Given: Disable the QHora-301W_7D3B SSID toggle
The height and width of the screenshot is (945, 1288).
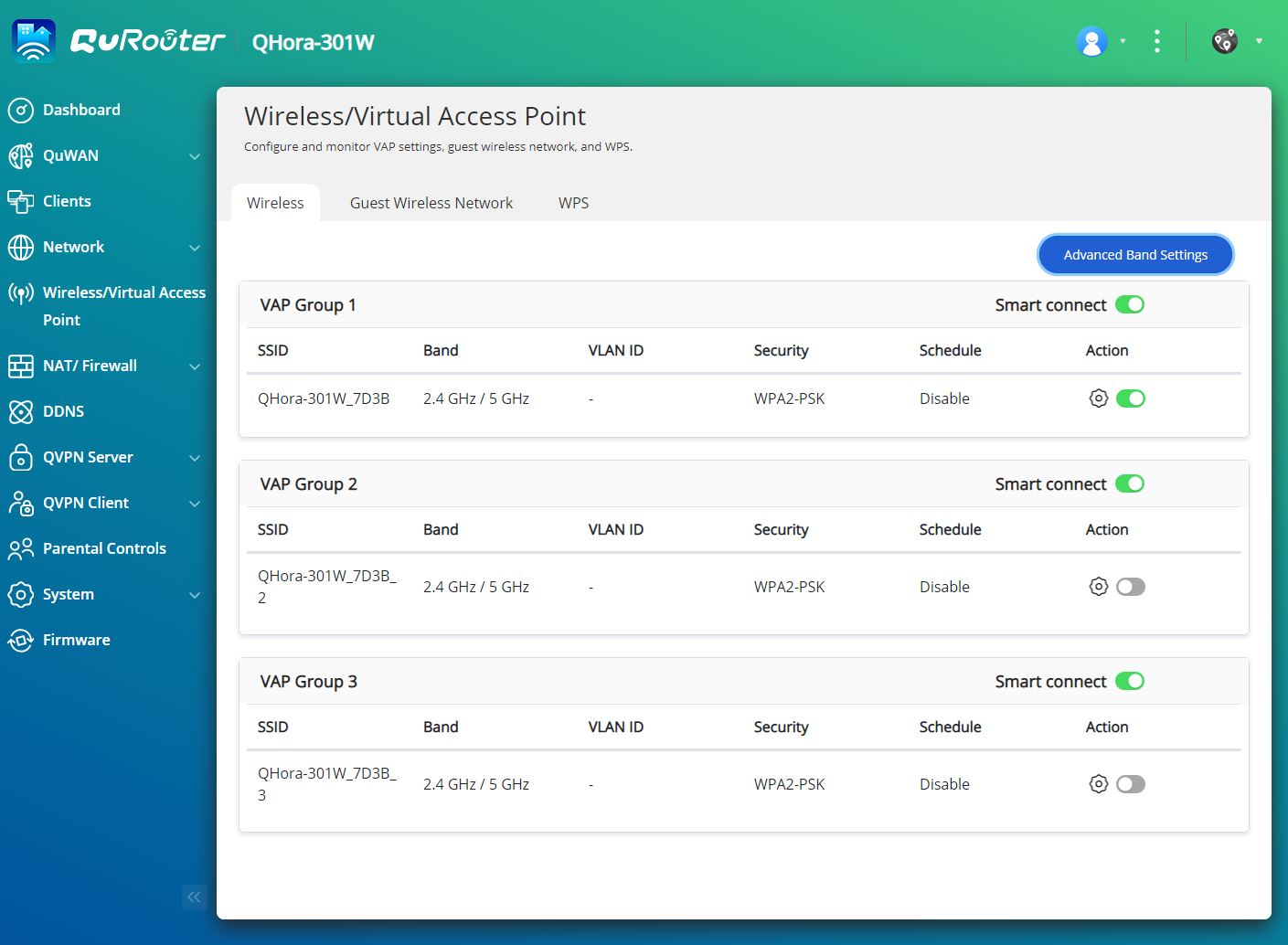Looking at the screenshot, I should click(x=1131, y=398).
